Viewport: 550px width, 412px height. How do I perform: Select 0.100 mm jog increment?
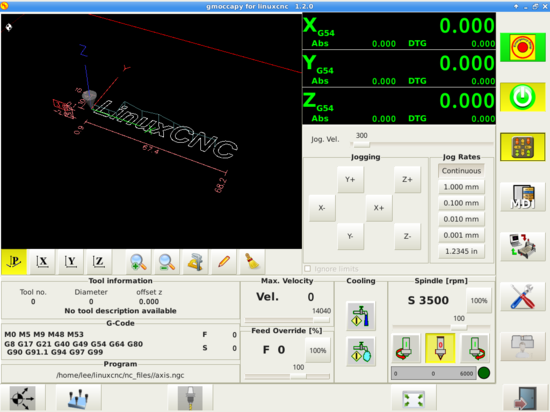461,203
